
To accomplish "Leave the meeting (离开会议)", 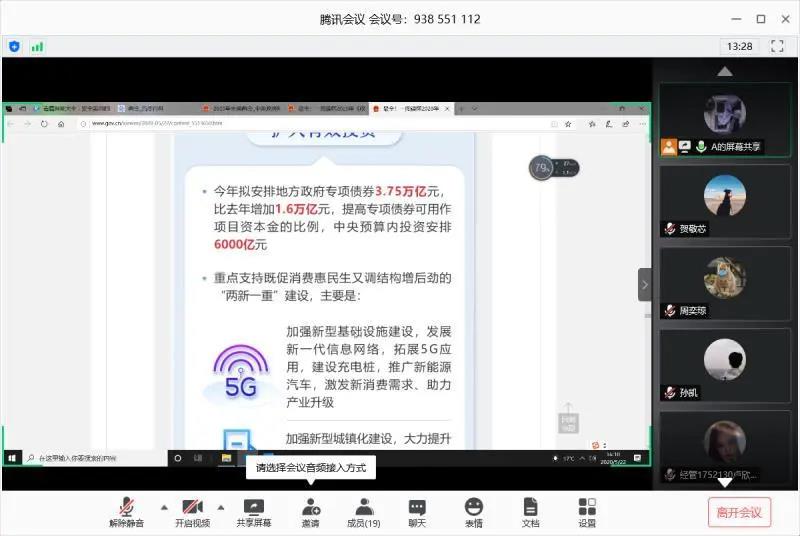I will pos(739,512).
